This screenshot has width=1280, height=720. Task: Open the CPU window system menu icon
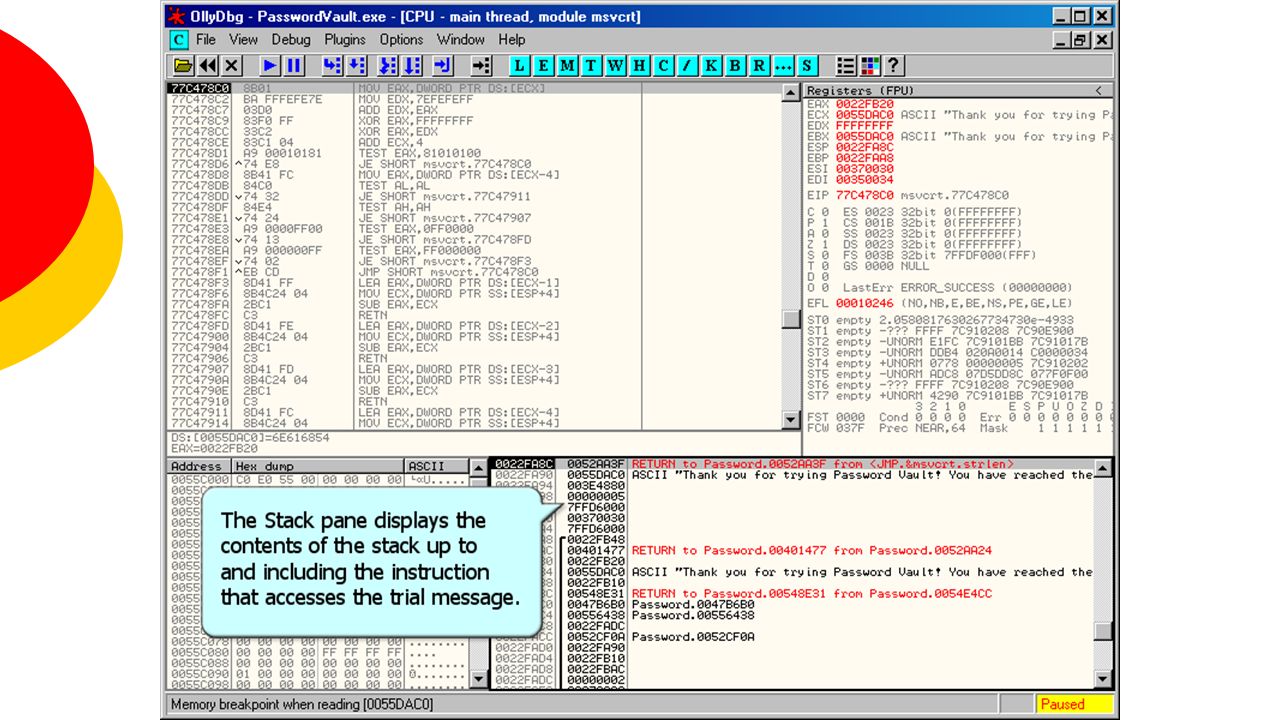(179, 40)
